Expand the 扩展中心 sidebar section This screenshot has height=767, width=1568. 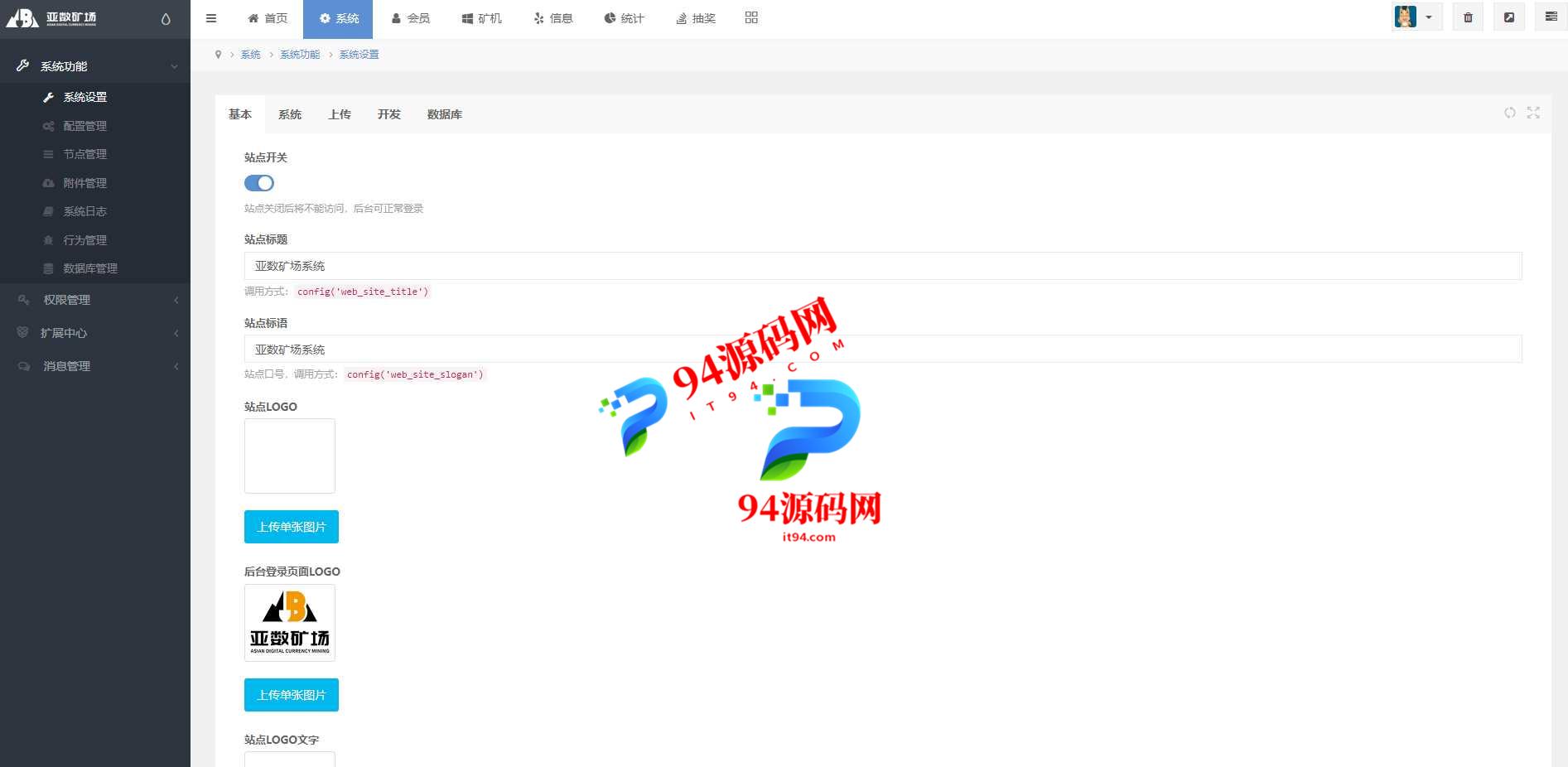point(95,333)
